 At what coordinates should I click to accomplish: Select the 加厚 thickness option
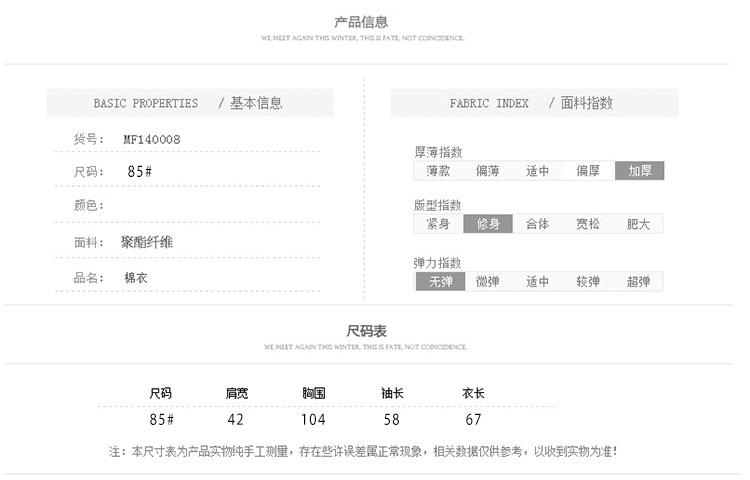click(639, 171)
